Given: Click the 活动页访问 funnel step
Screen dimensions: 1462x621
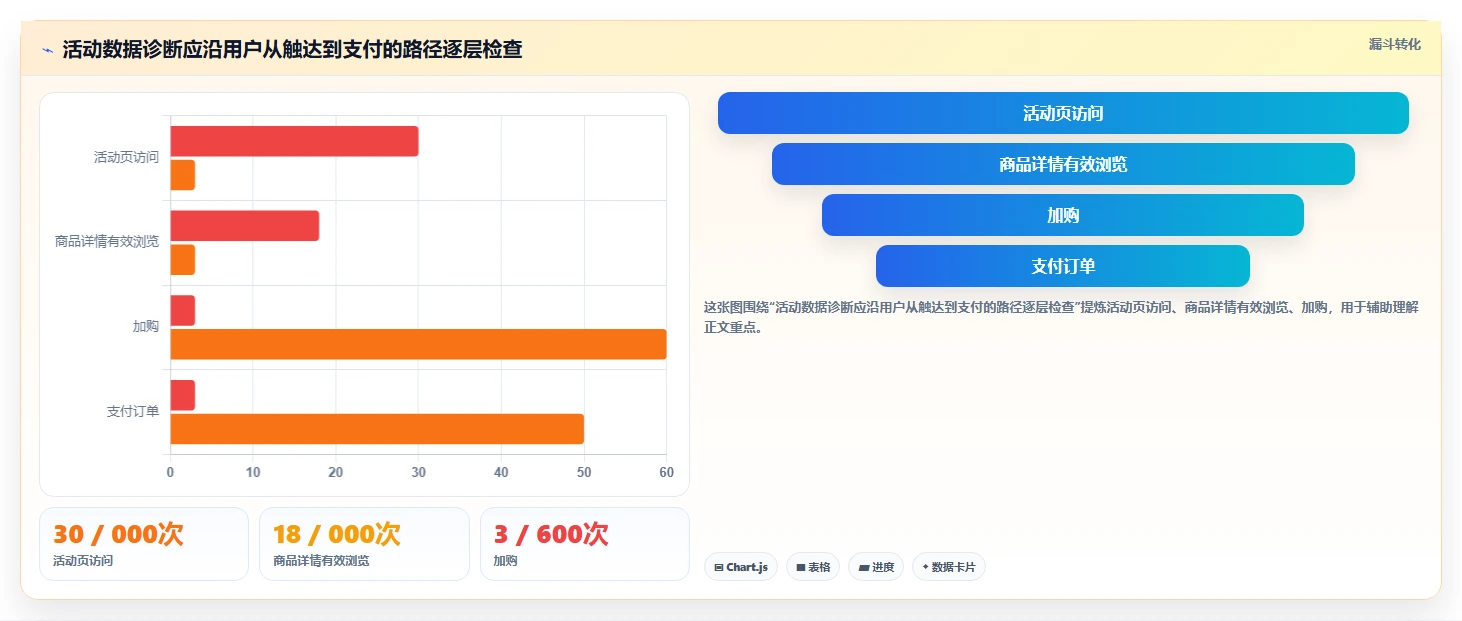Looking at the screenshot, I should click(1063, 113).
